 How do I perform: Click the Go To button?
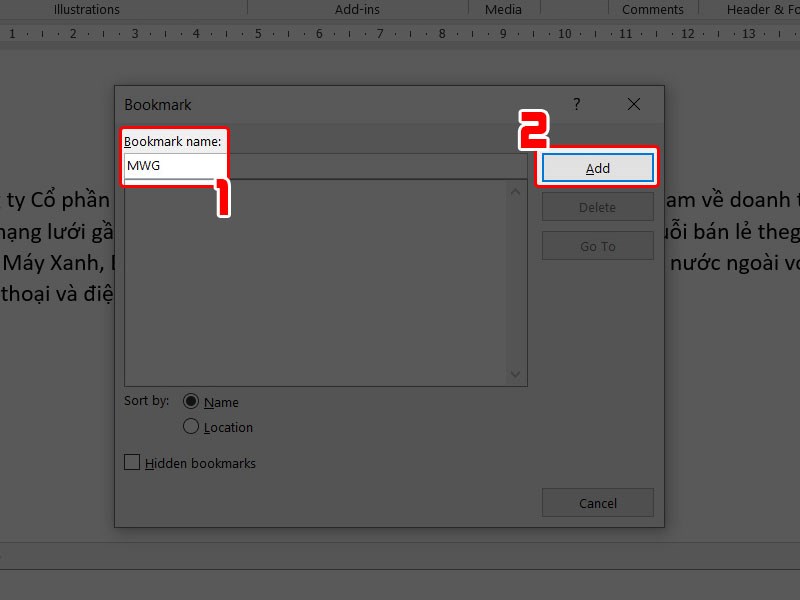point(597,246)
